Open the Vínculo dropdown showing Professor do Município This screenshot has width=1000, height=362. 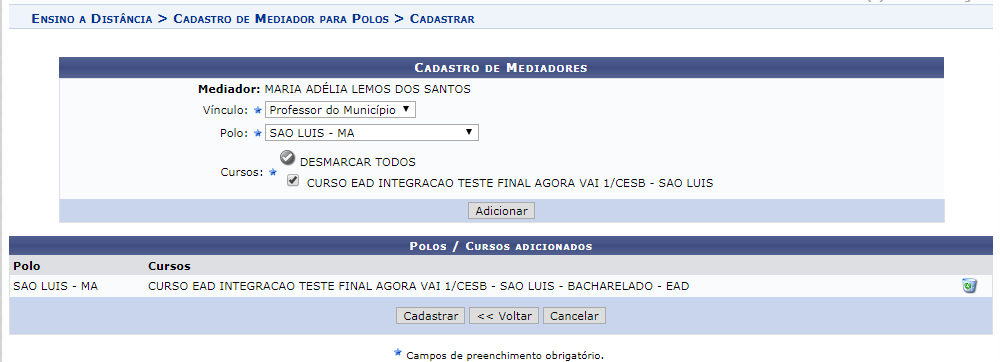(340, 110)
